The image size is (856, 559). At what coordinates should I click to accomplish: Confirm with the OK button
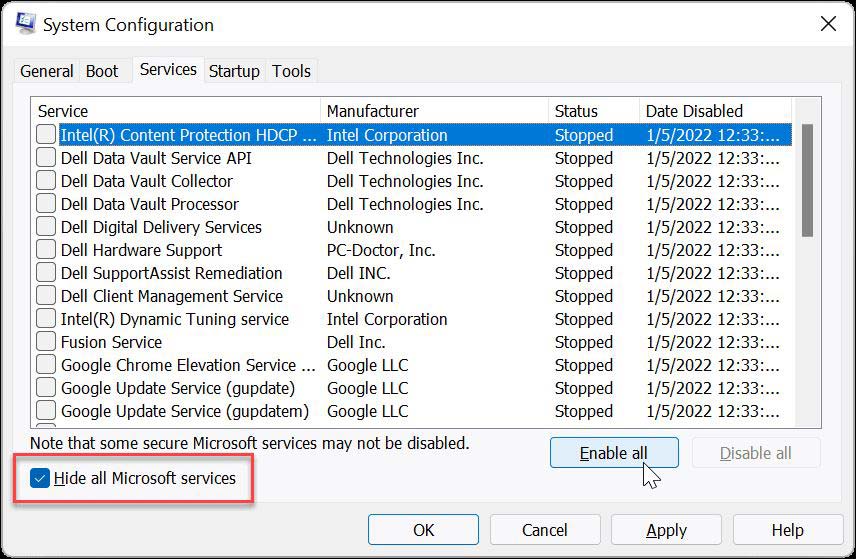(x=423, y=530)
